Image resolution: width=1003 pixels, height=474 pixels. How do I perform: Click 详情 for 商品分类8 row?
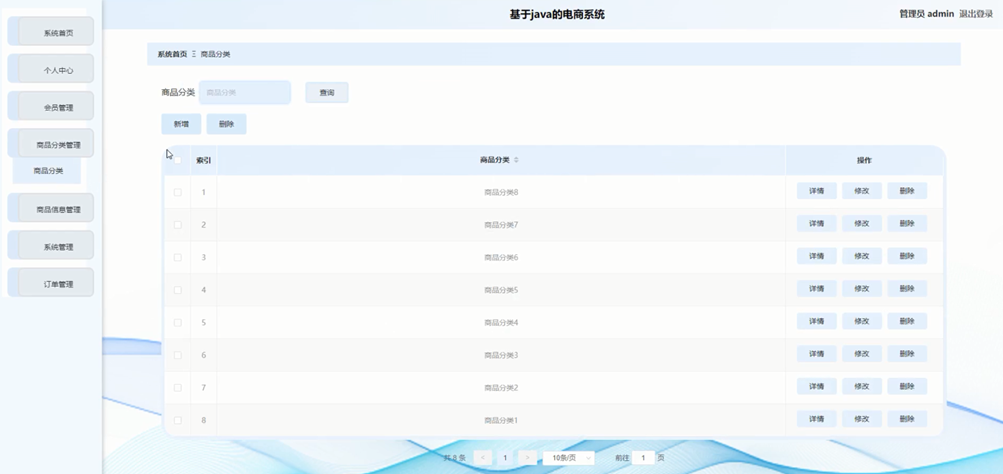[816, 191]
